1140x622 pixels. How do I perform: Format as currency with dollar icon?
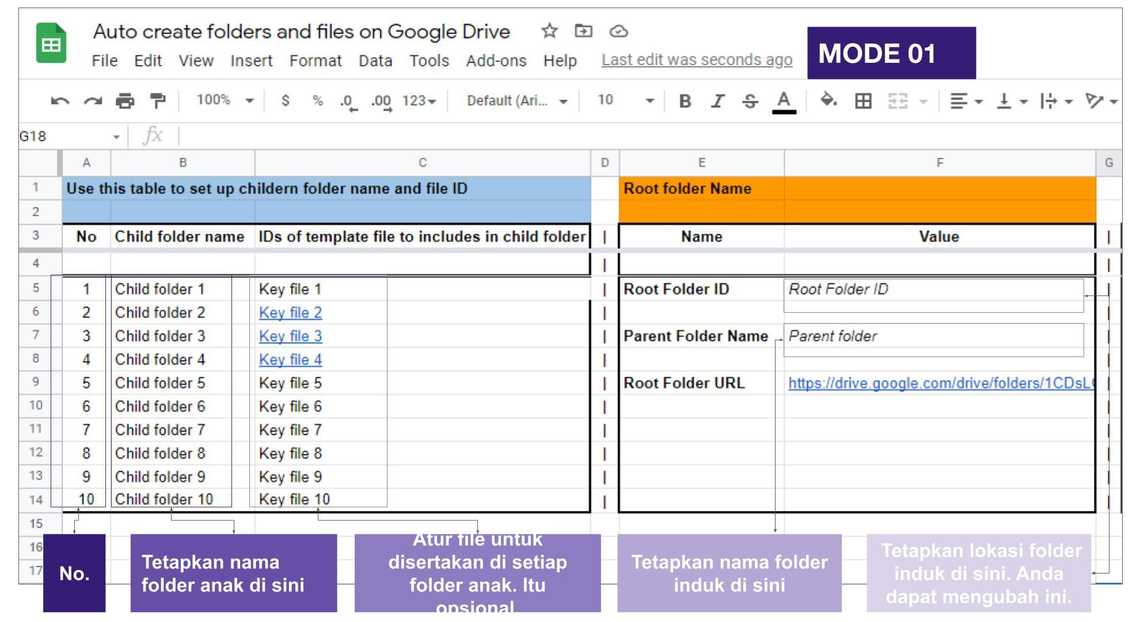[285, 100]
